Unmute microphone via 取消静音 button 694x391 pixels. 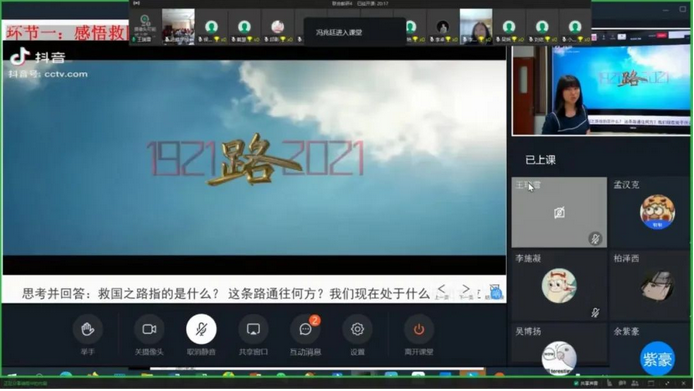tap(201, 329)
